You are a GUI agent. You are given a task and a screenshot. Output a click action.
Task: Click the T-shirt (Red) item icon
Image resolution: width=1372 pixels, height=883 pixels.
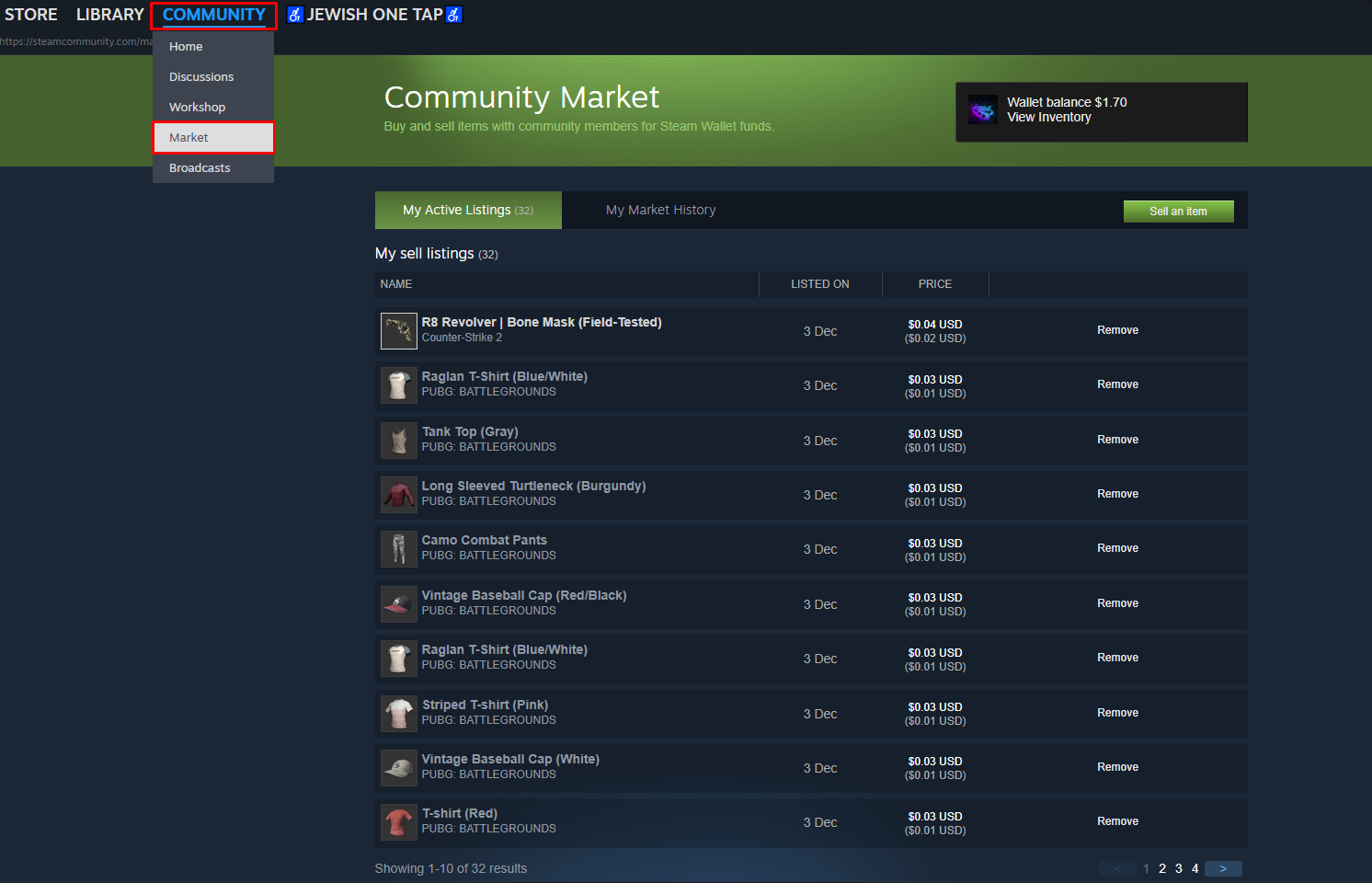[398, 822]
